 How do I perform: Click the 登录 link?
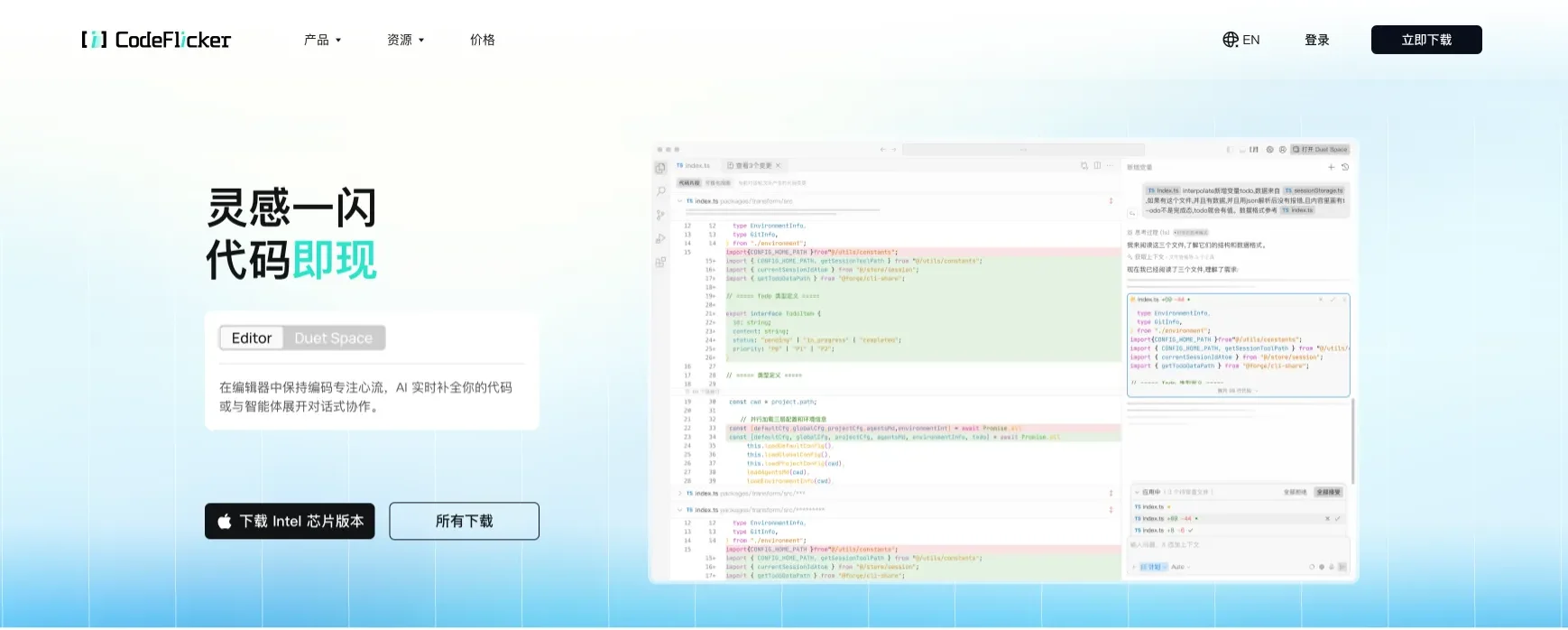[1317, 40]
